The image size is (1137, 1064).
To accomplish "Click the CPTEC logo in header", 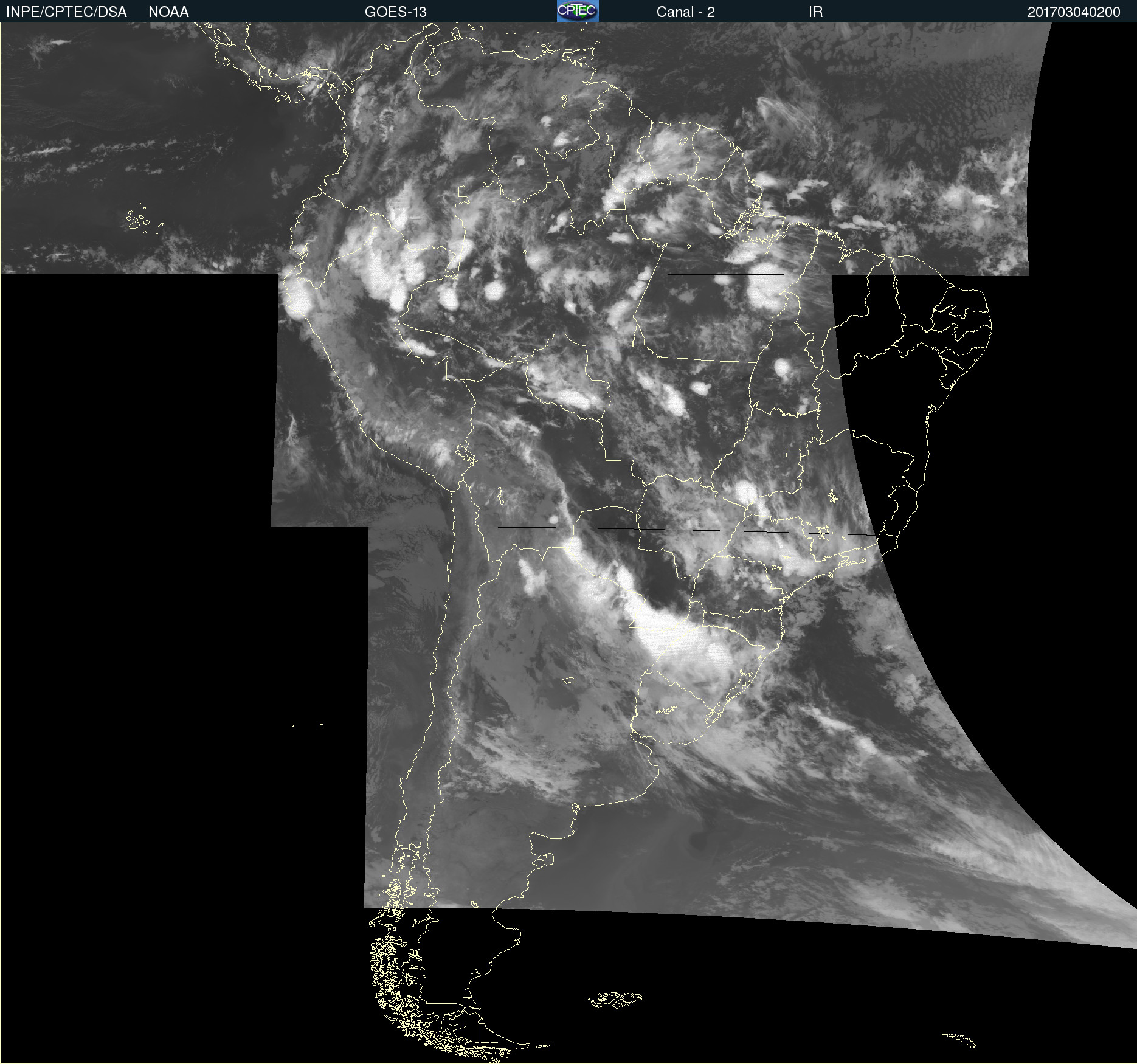I will click(x=578, y=11).
